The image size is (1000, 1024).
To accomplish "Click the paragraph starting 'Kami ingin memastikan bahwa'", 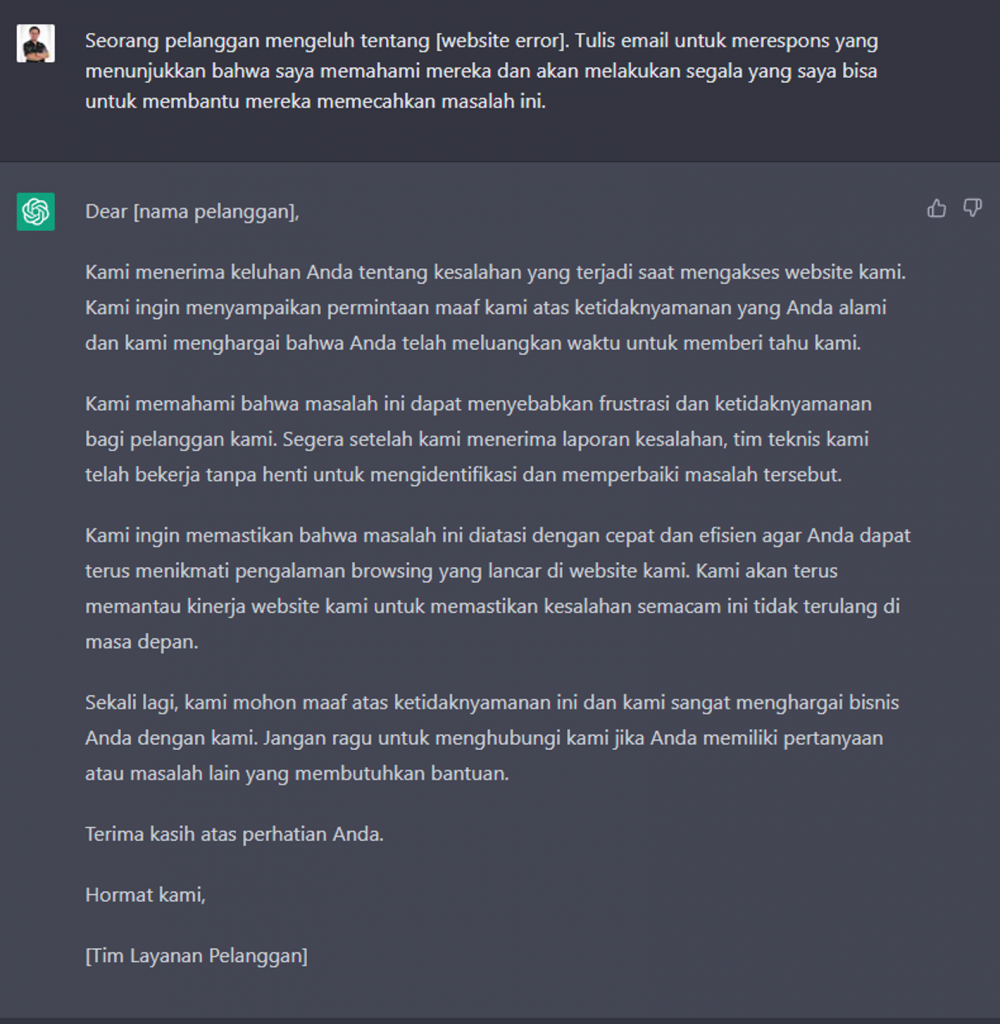I will click(498, 588).
